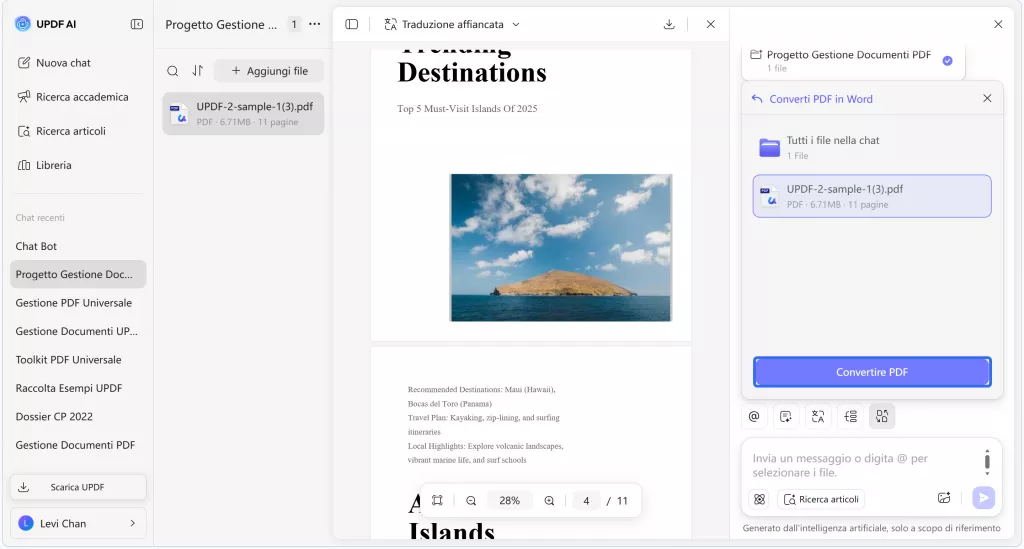
Task: Click the message input field
Action: [860, 465]
